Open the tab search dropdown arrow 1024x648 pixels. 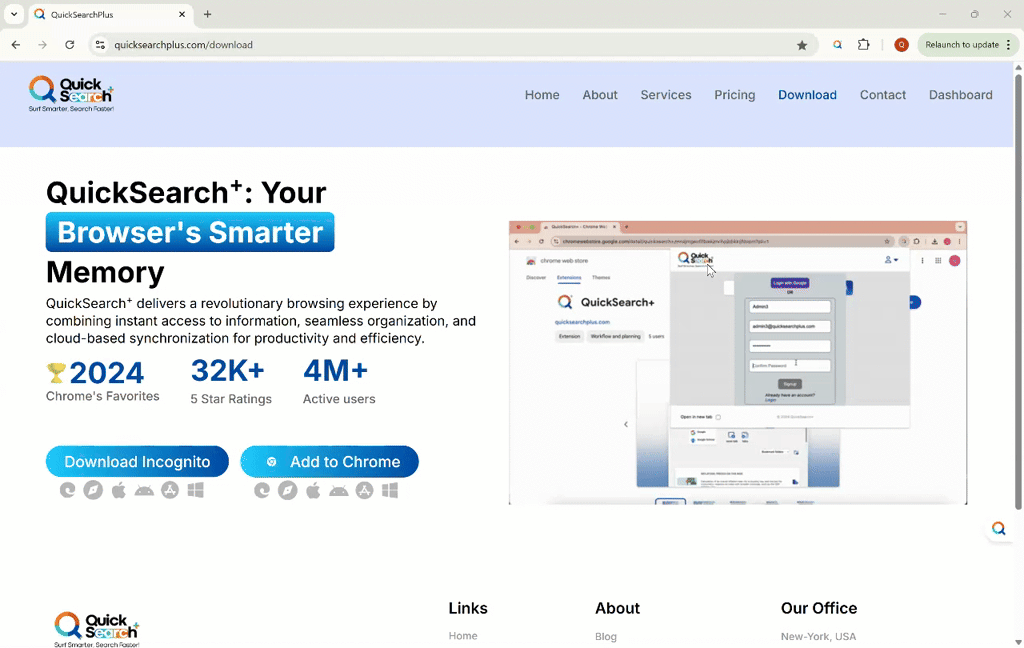click(14, 14)
